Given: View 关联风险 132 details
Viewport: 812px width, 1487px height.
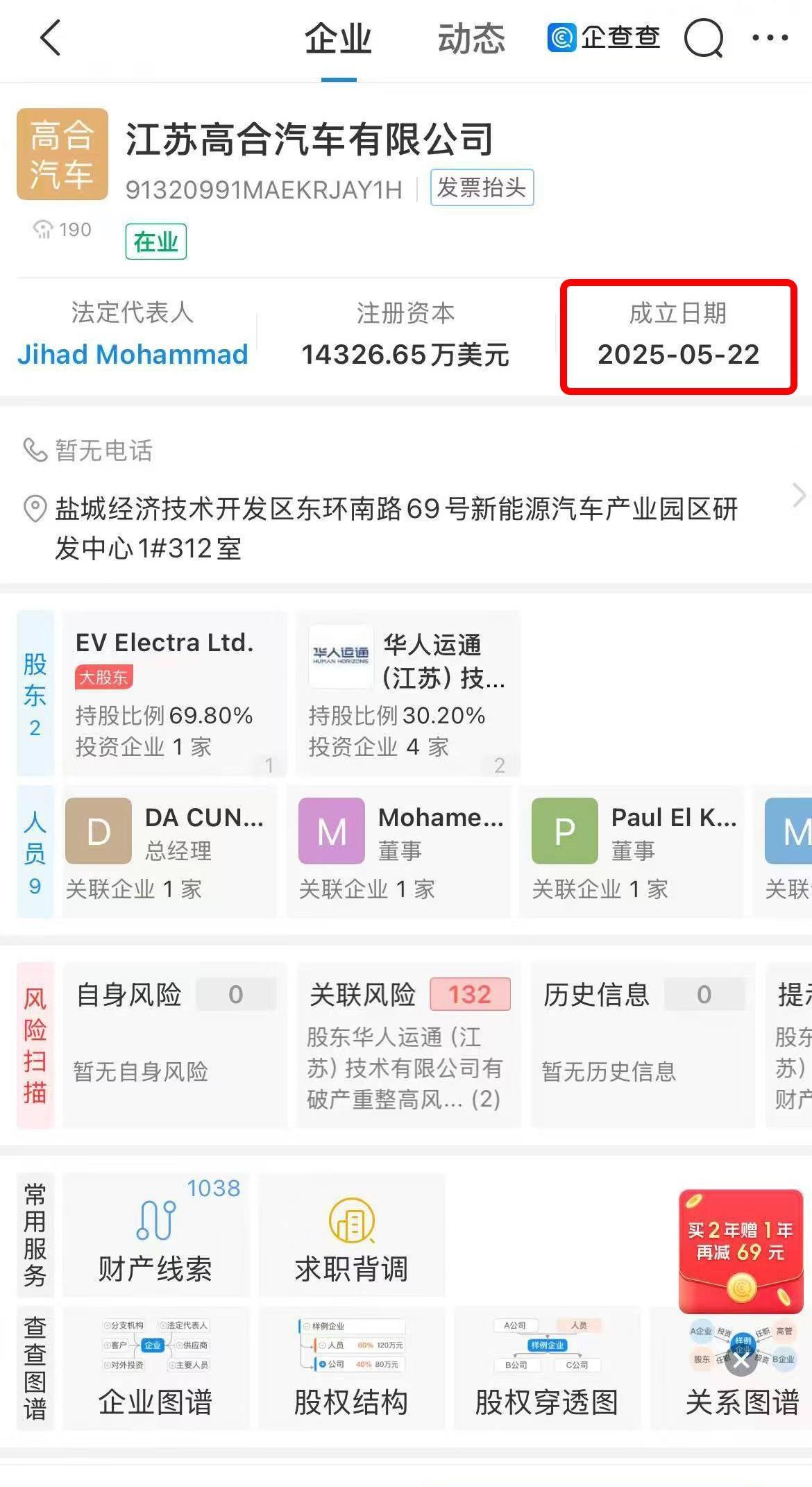Looking at the screenshot, I should pyautogui.click(x=408, y=1045).
